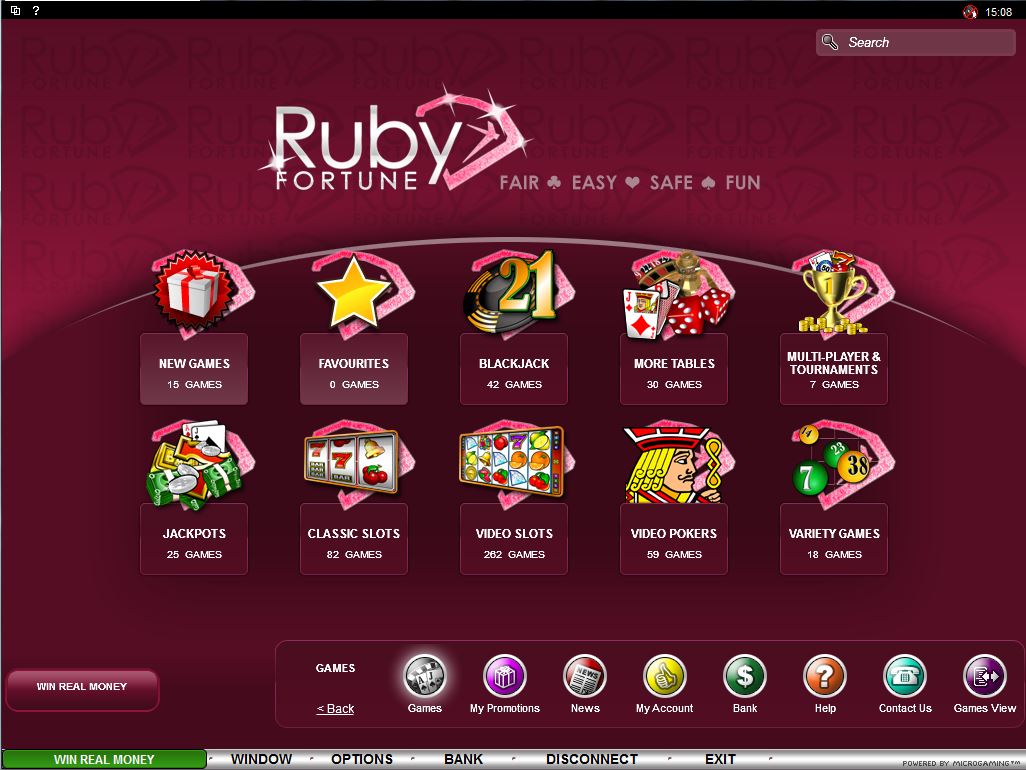The height and width of the screenshot is (770, 1026).
Task: Click the 15:08 clock display
Action: 999,12
